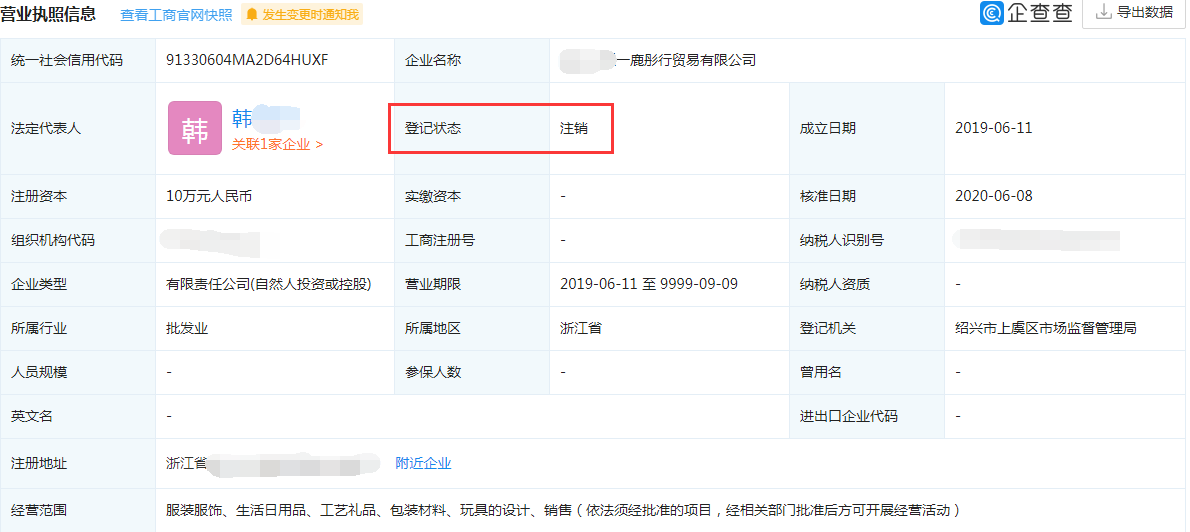Click the 经营范围 business scope description text

coord(563,510)
